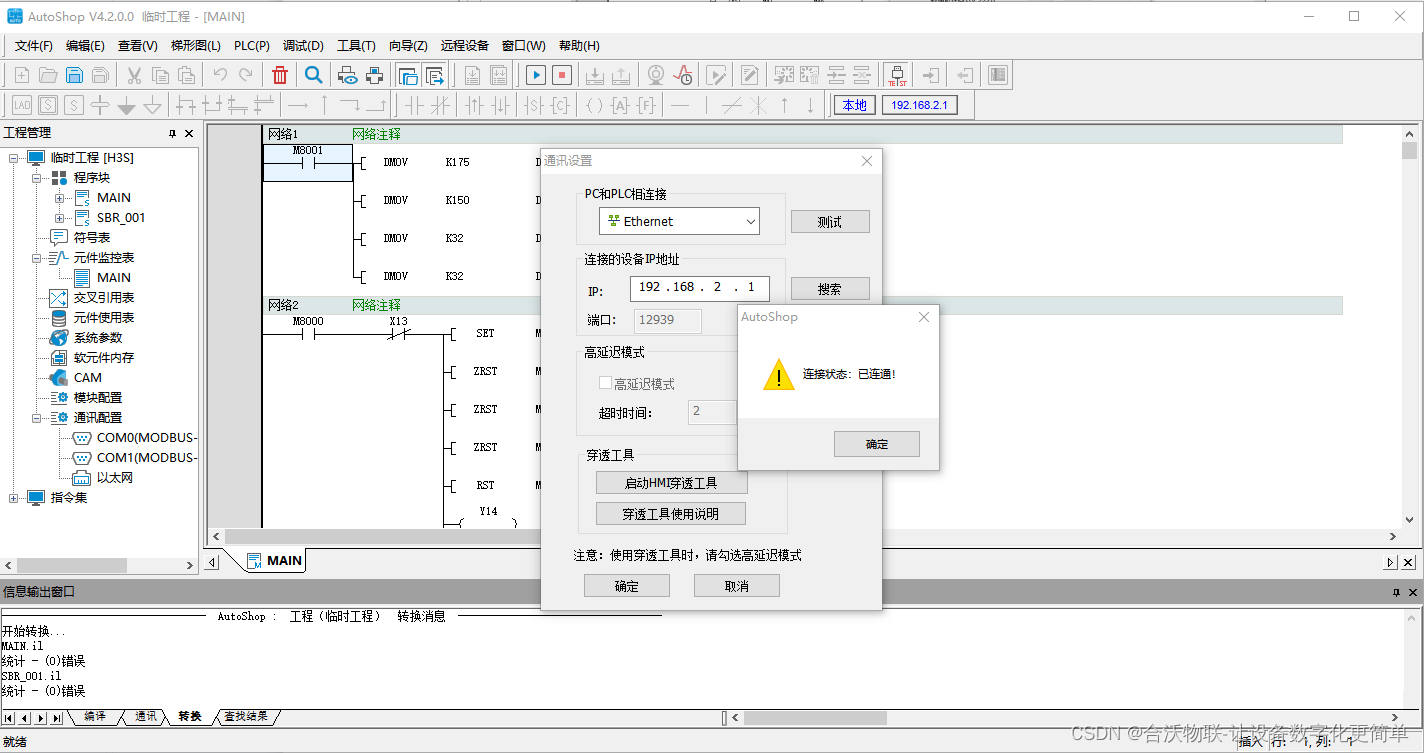Click the Copy toolbar icon

click(160, 75)
